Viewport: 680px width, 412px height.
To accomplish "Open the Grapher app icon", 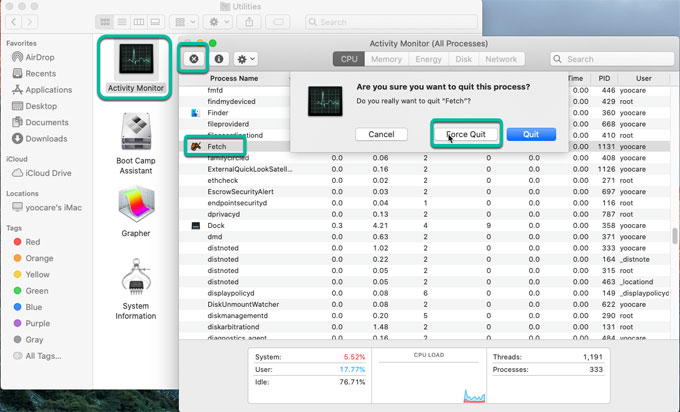I will [x=136, y=212].
